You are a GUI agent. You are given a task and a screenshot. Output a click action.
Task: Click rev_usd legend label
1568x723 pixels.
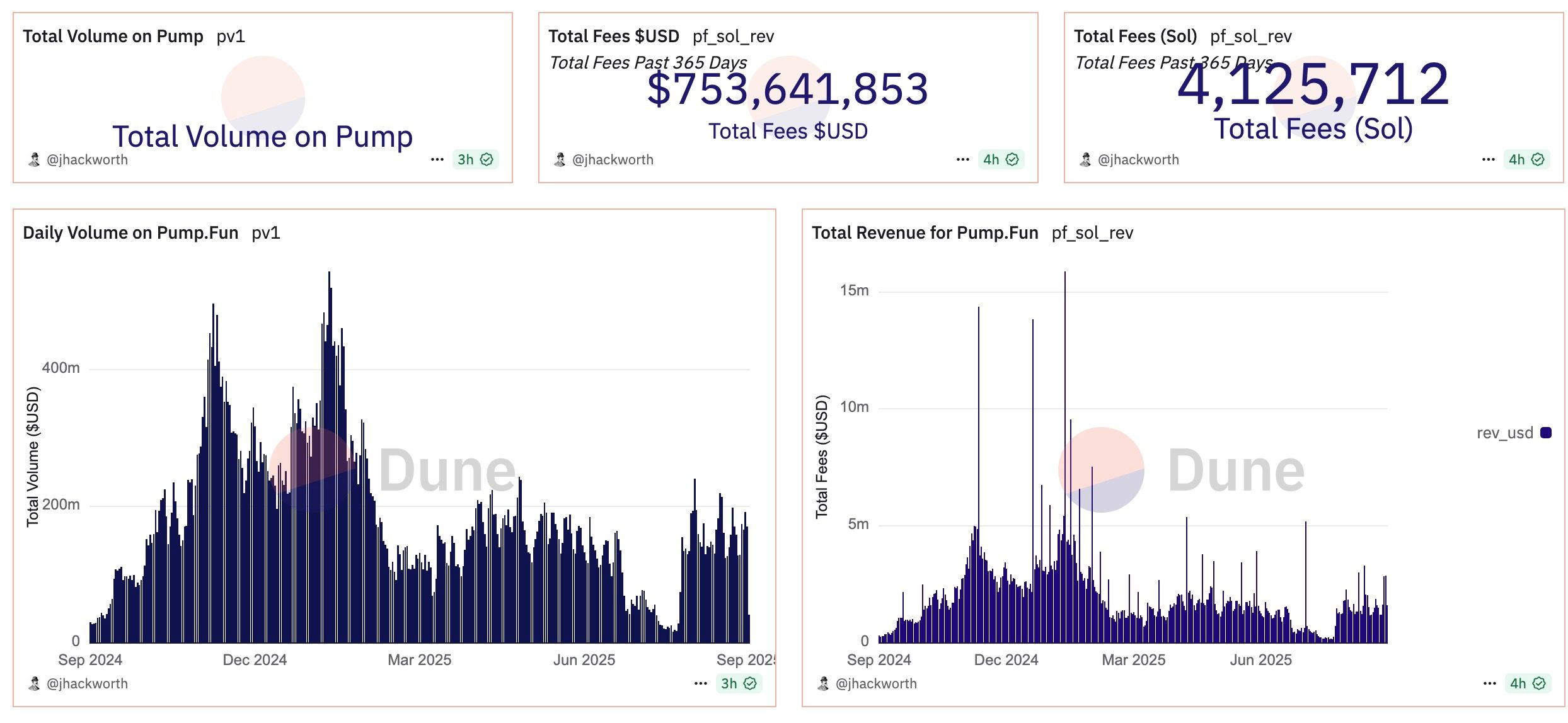(x=1505, y=433)
